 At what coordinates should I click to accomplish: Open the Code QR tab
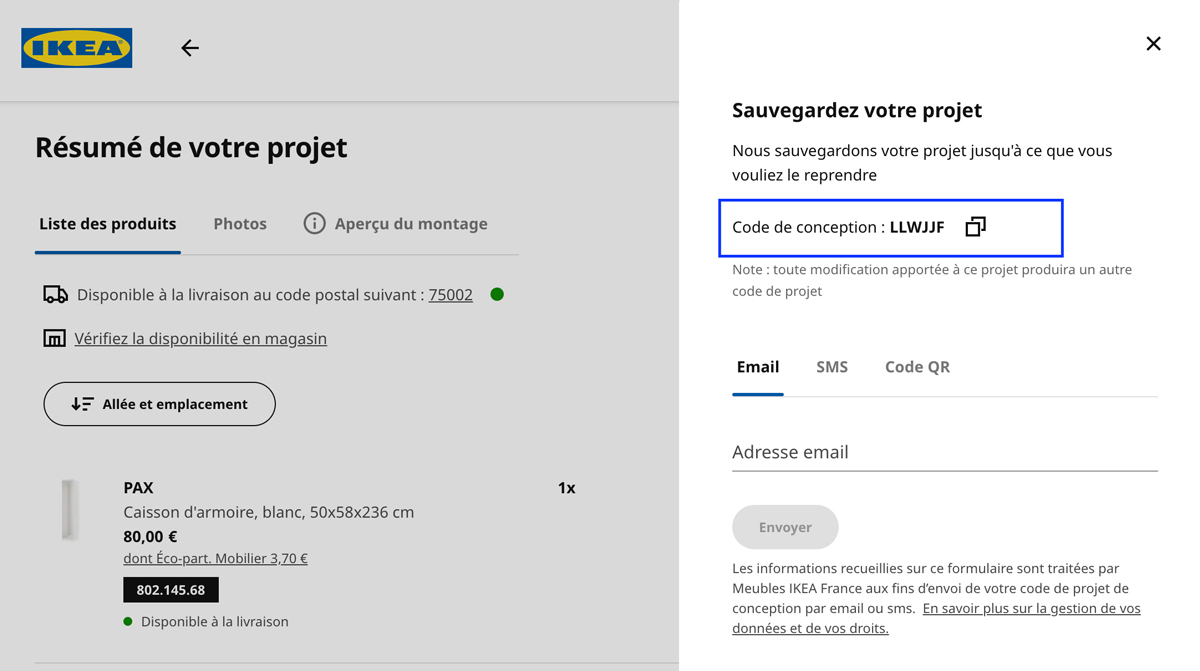(x=917, y=367)
